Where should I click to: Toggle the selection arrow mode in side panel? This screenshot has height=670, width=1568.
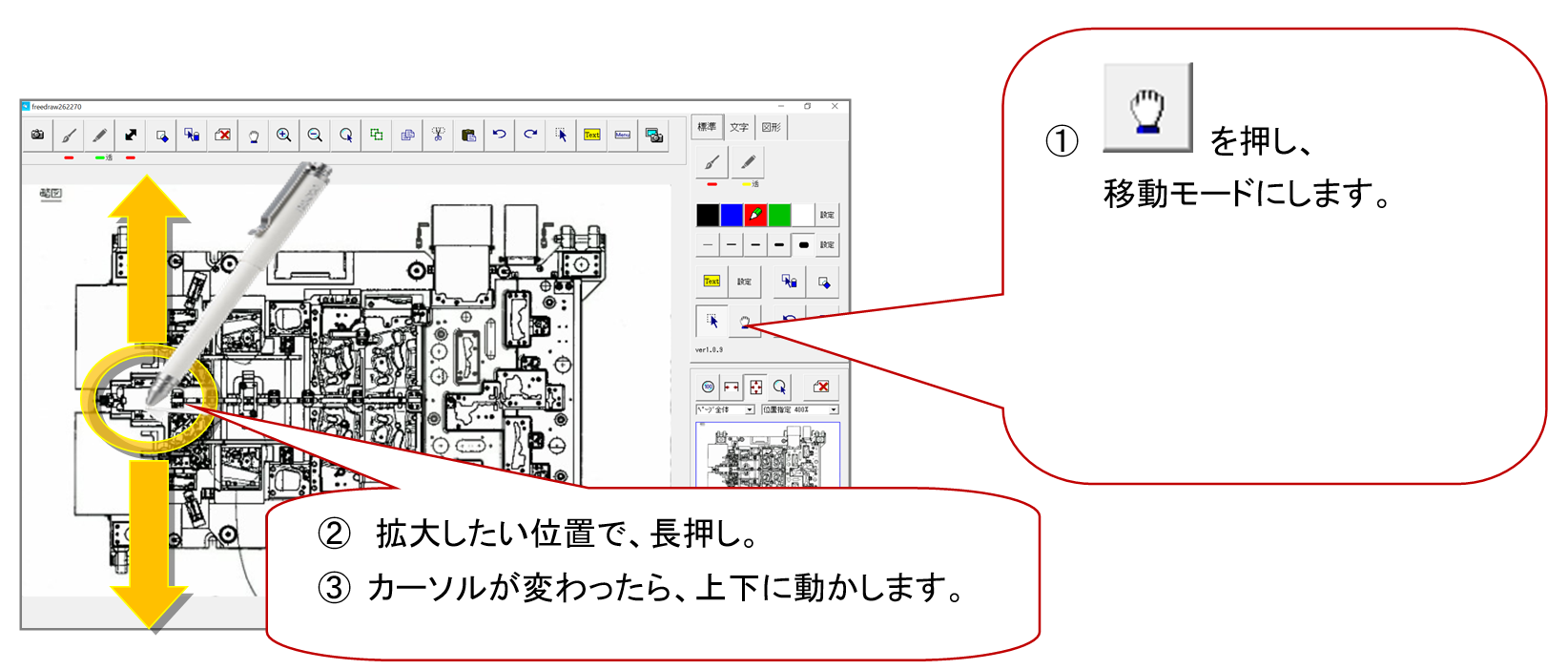(x=712, y=321)
